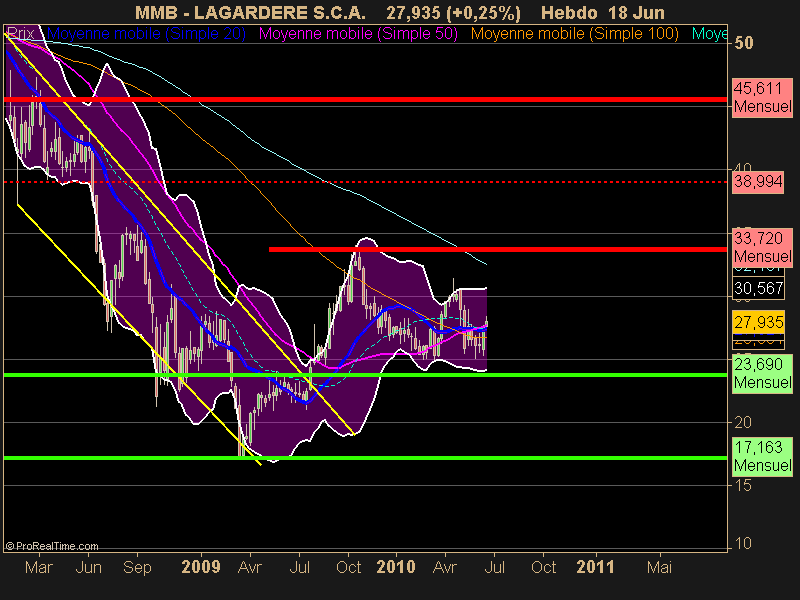Select Mai on the time axis
Image resolution: width=800 pixels, height=600 pixels.
pyautogui.click(x=659, y=567)
